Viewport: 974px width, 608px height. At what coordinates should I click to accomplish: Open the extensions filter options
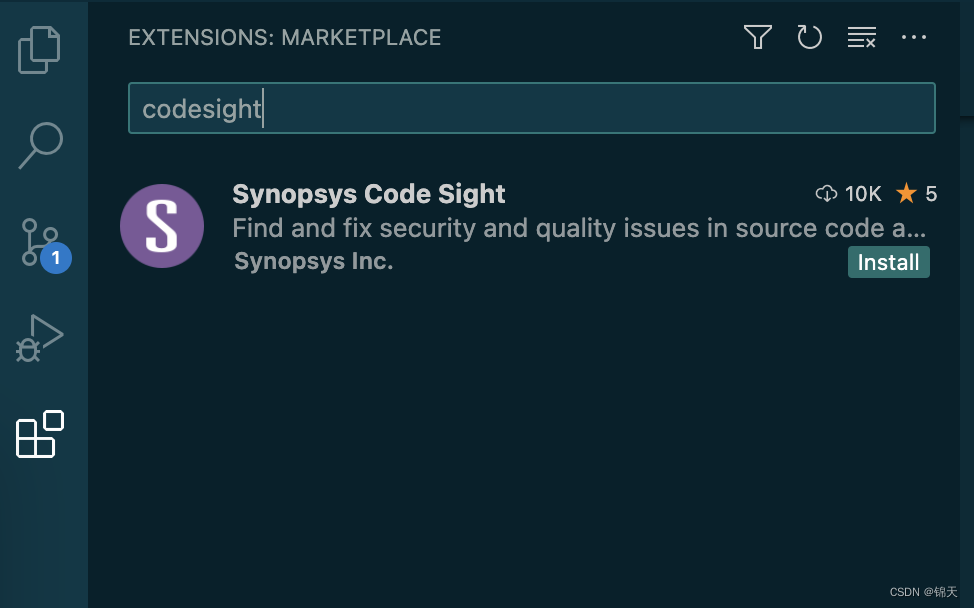click(757, 37)
